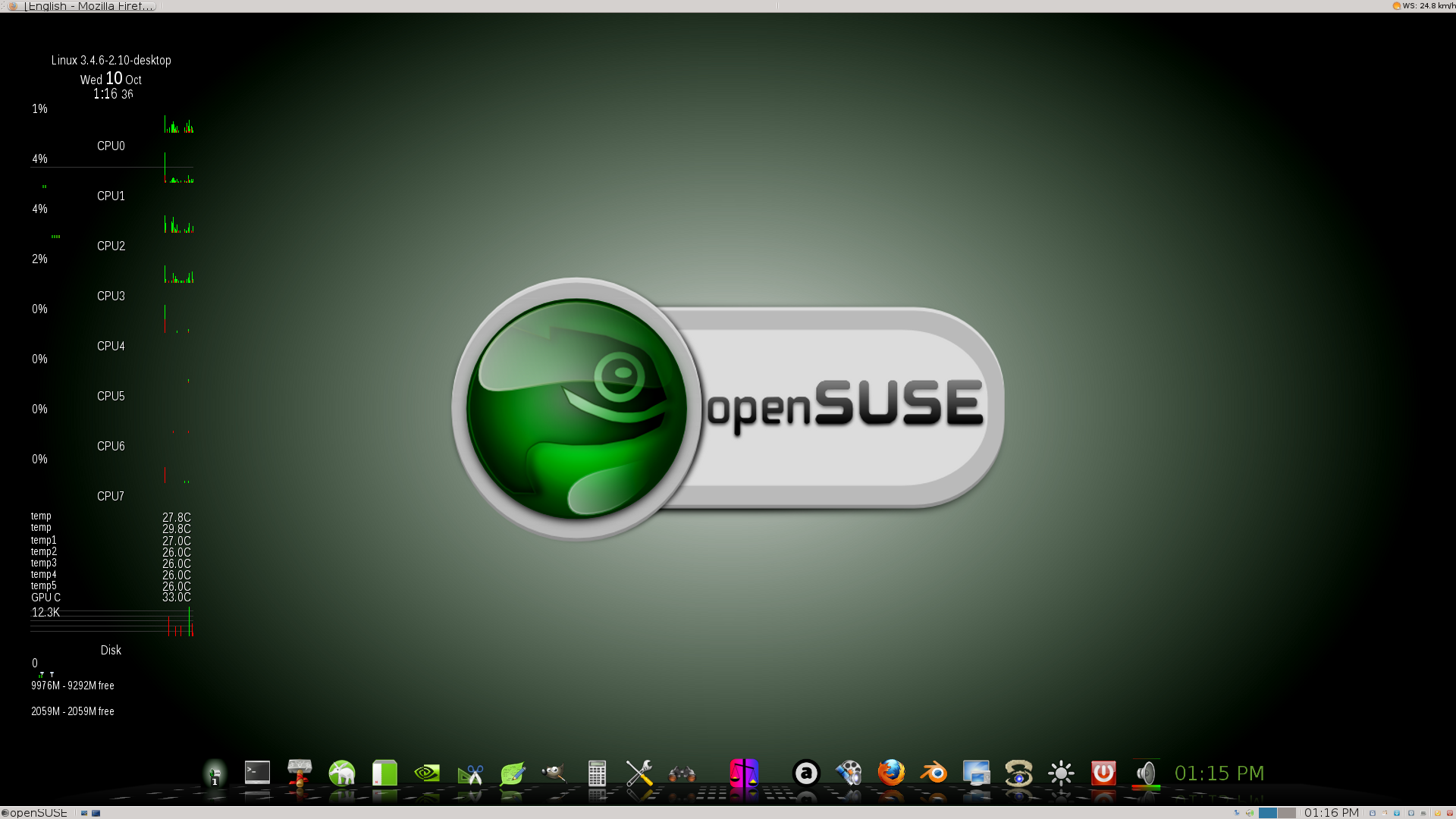Open the pink and purple scales dock icon

[744, 773]
